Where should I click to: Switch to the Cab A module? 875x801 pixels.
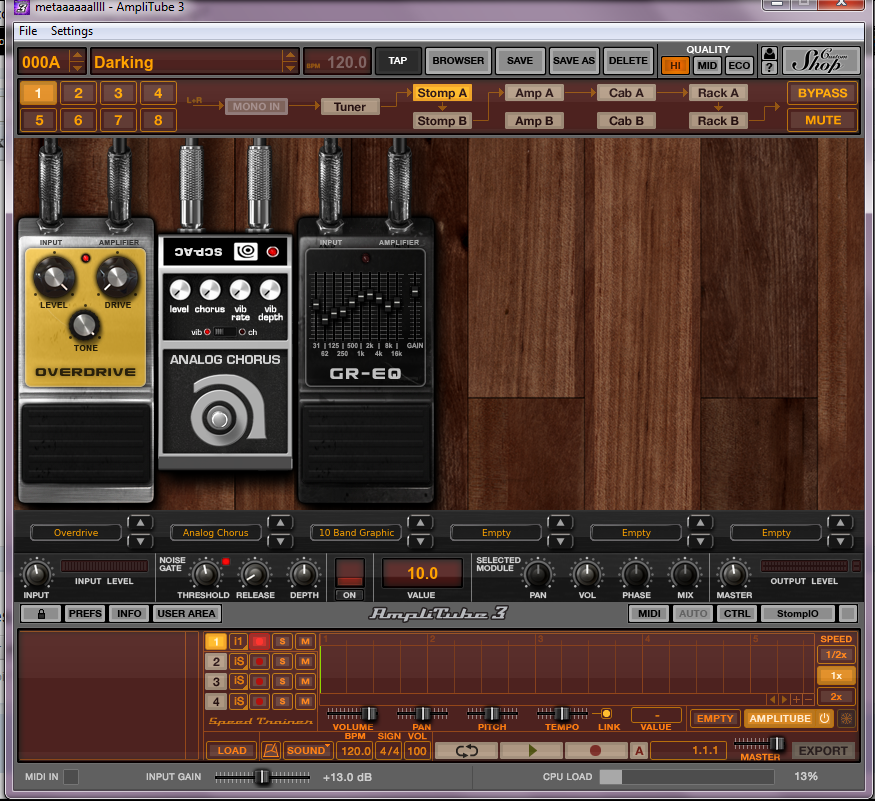pos(626,93)
